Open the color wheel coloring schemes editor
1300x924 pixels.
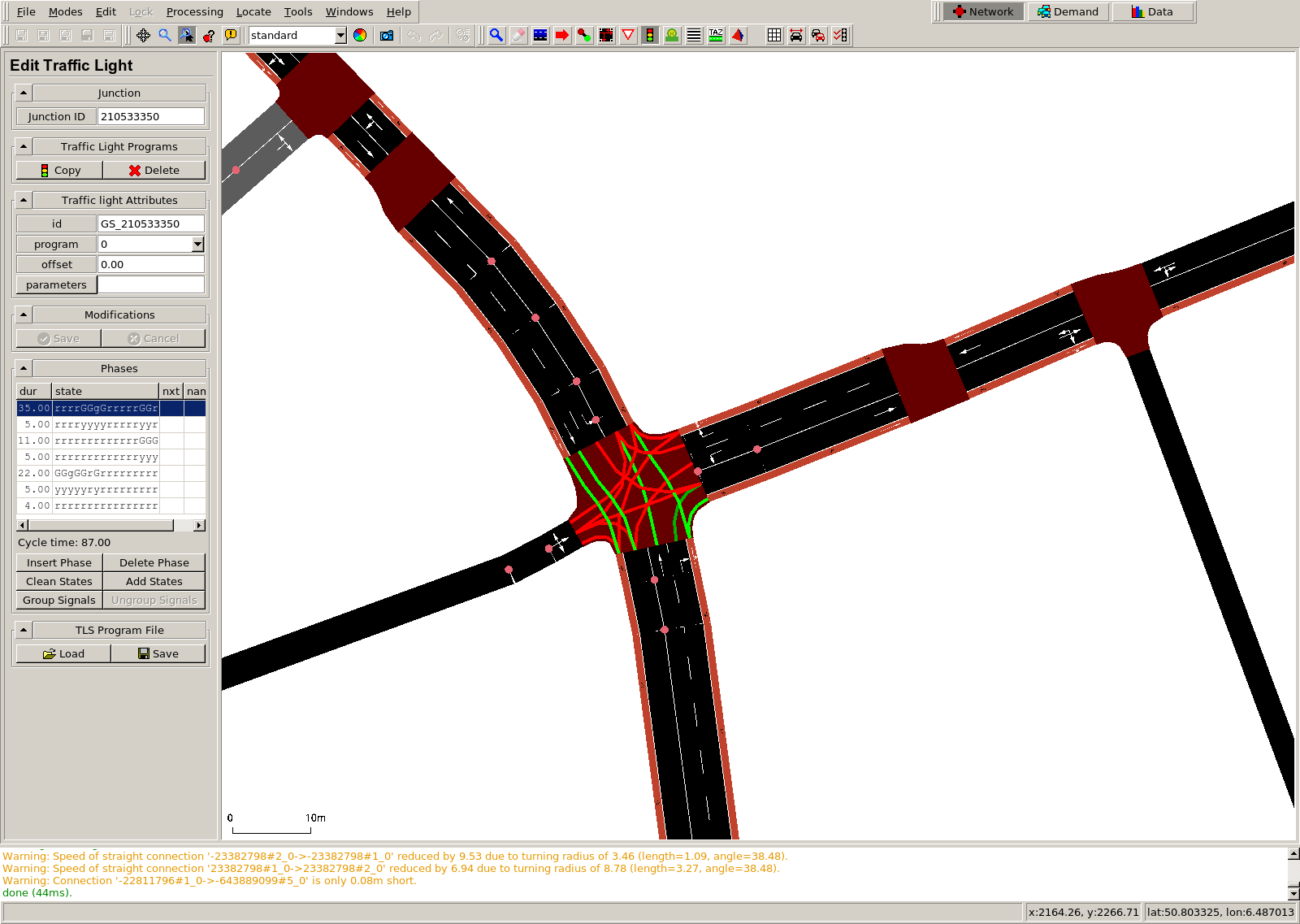pyautogui.click(x=360, y=35)
